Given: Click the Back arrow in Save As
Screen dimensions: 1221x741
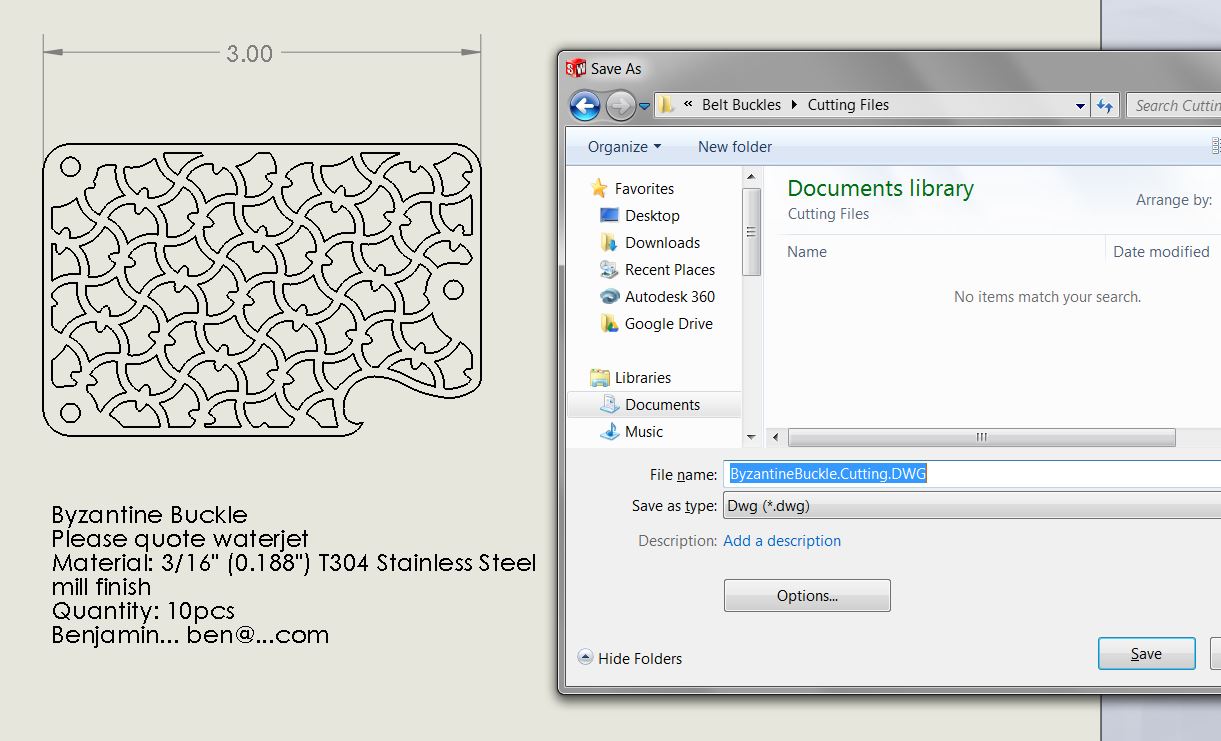Looking at the screenshot, I should (x=585, y=105).
